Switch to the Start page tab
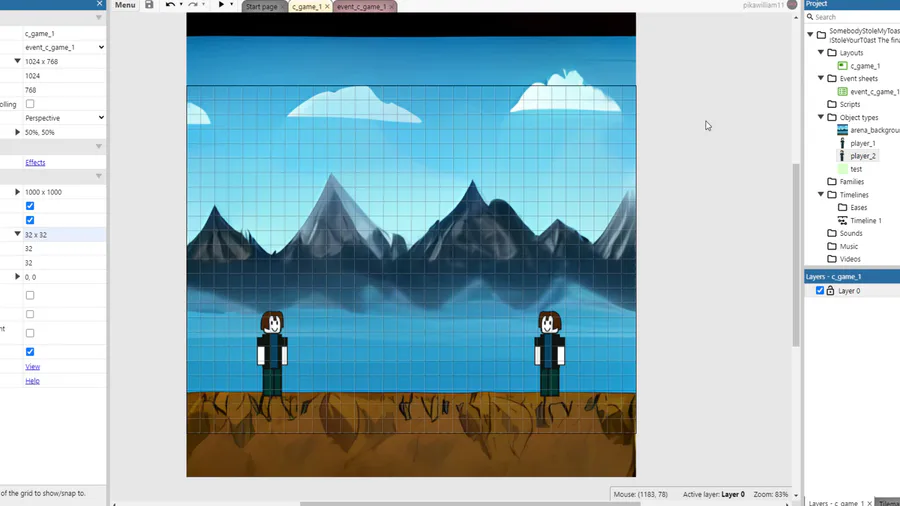900x506 pixels. point(261,7)
